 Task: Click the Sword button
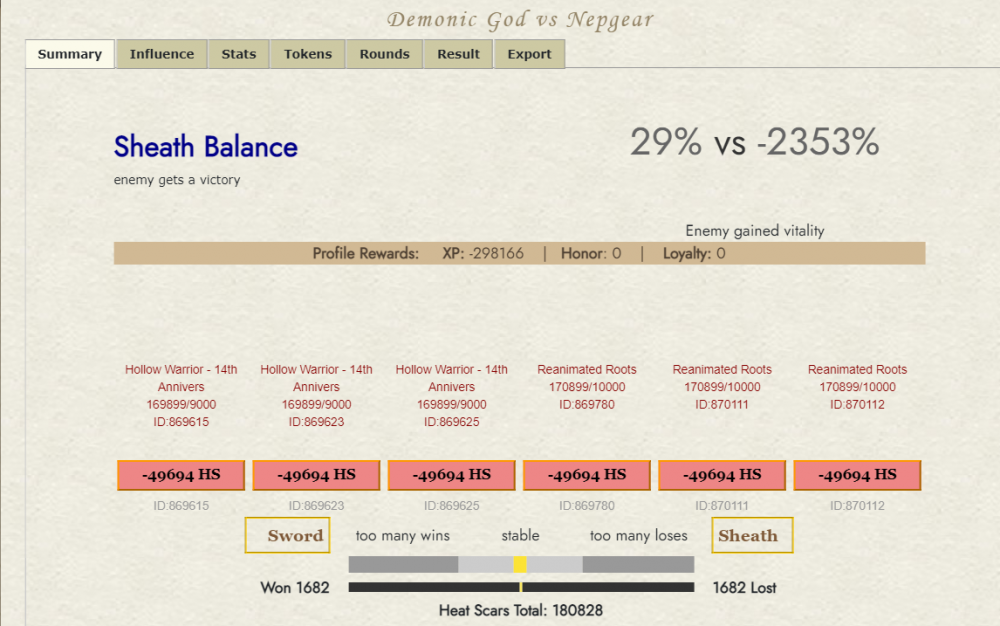[288, 535]
